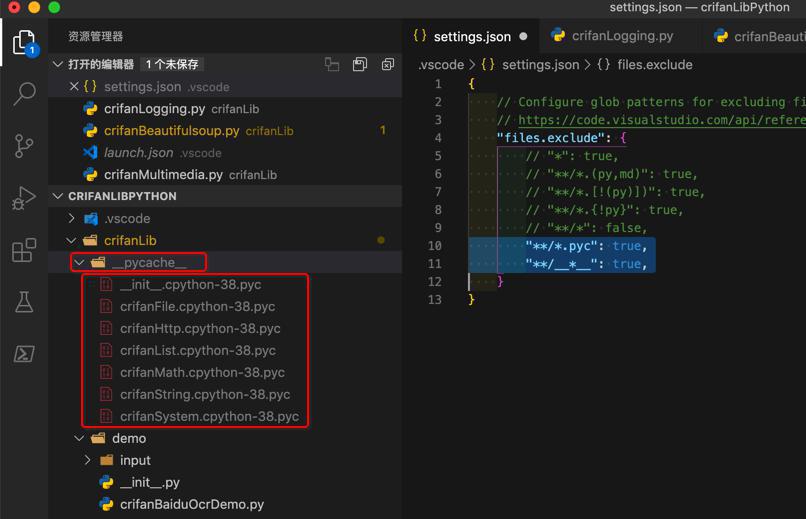The image size is (806, 519).
Task: Click the Save All icon in open editors
Action: 359,64
